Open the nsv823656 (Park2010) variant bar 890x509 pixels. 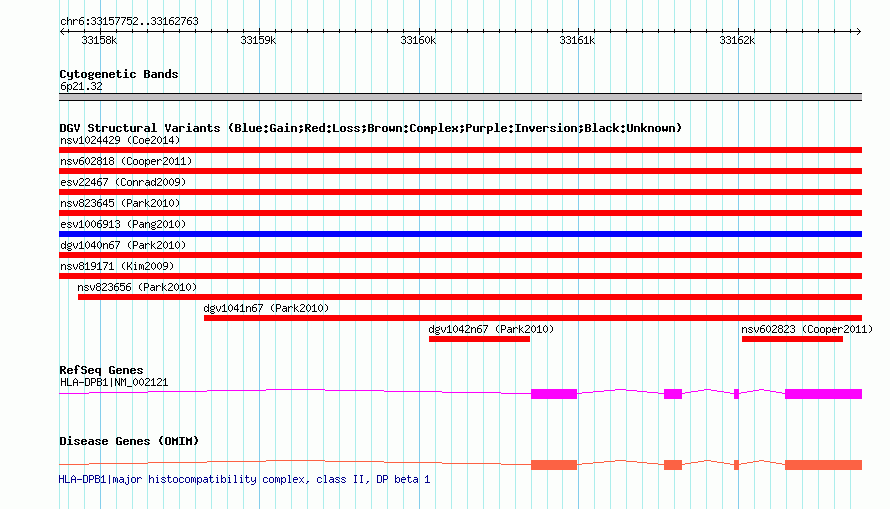[470, 297]
